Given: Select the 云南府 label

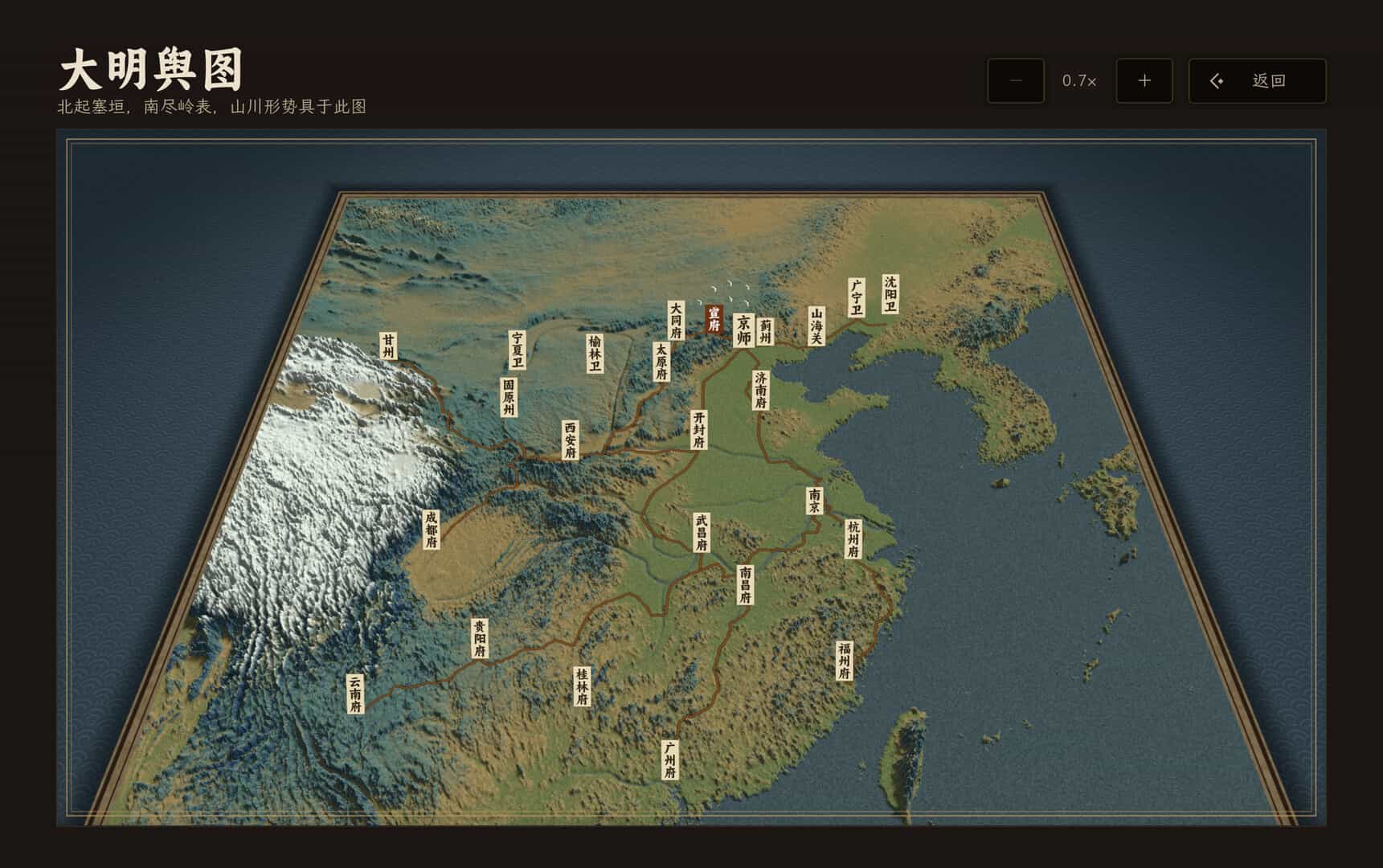Looking at the screenshot, I should [355, 694].
